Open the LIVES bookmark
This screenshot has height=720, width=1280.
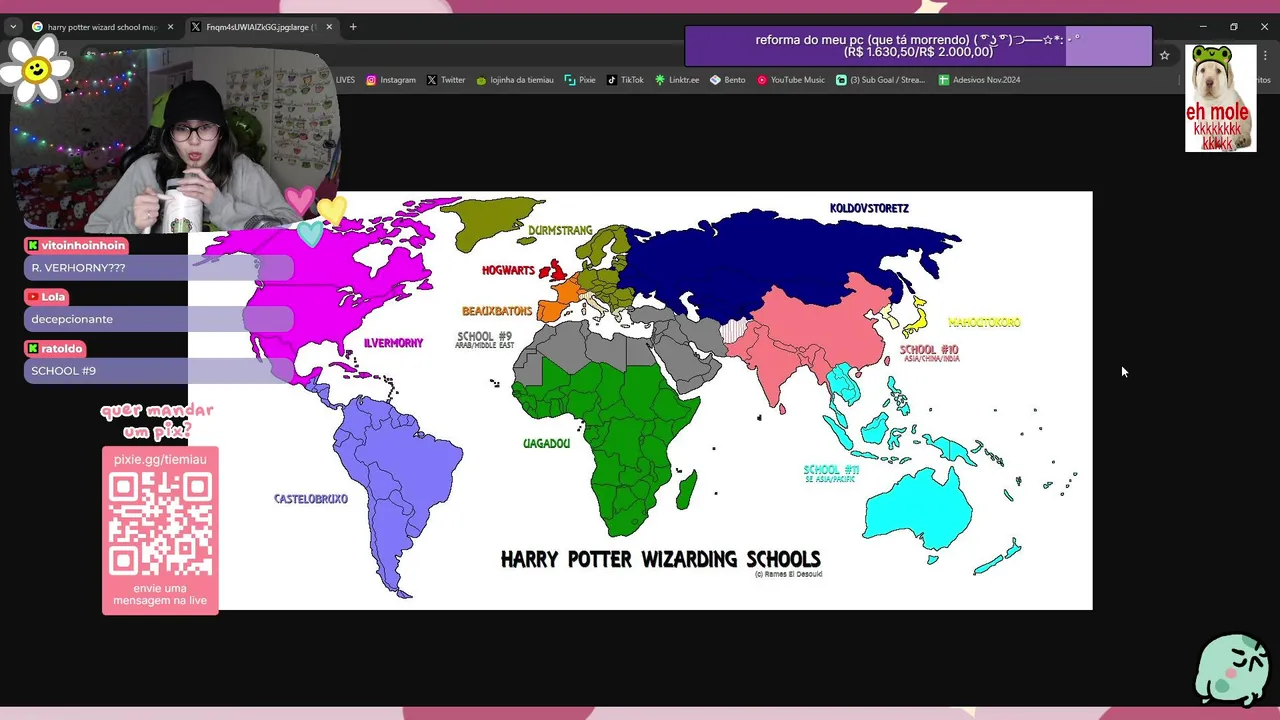[345, 80]
